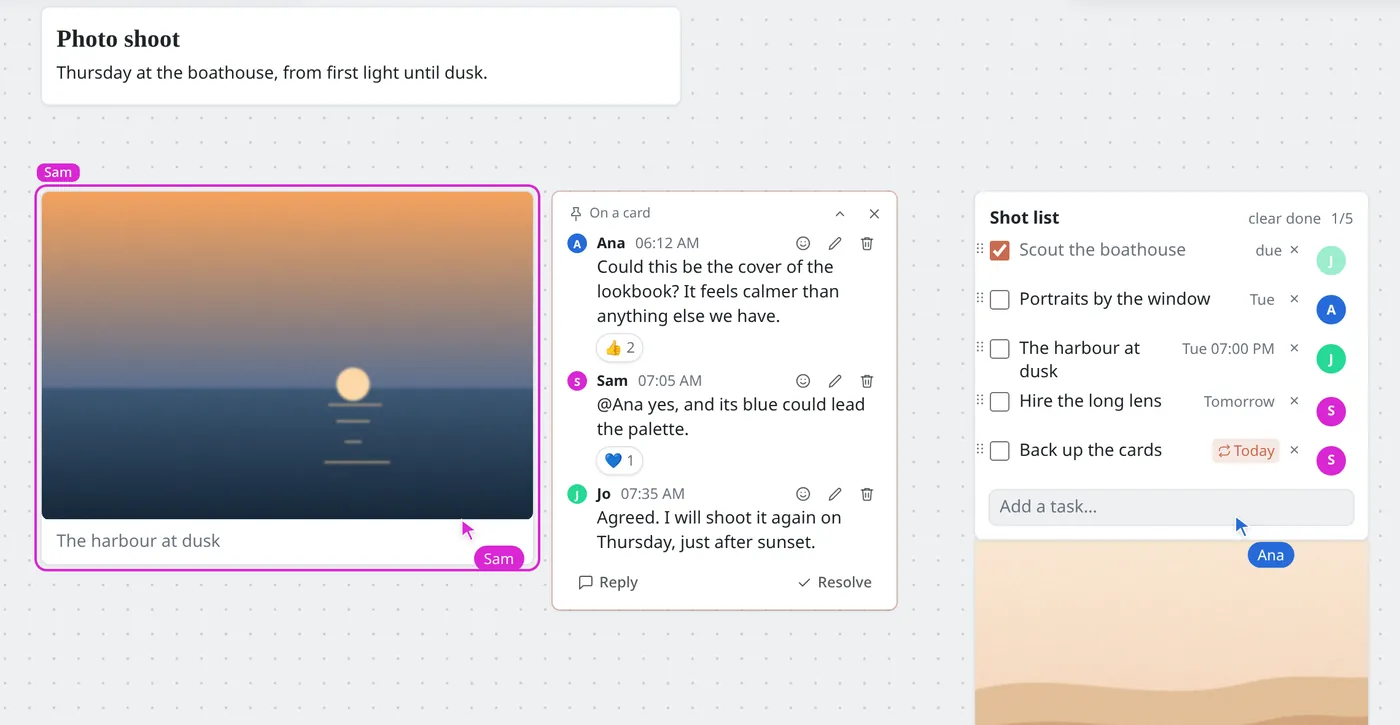
Task: Mark Hire the long lens as done
Action: coord(999,402)
